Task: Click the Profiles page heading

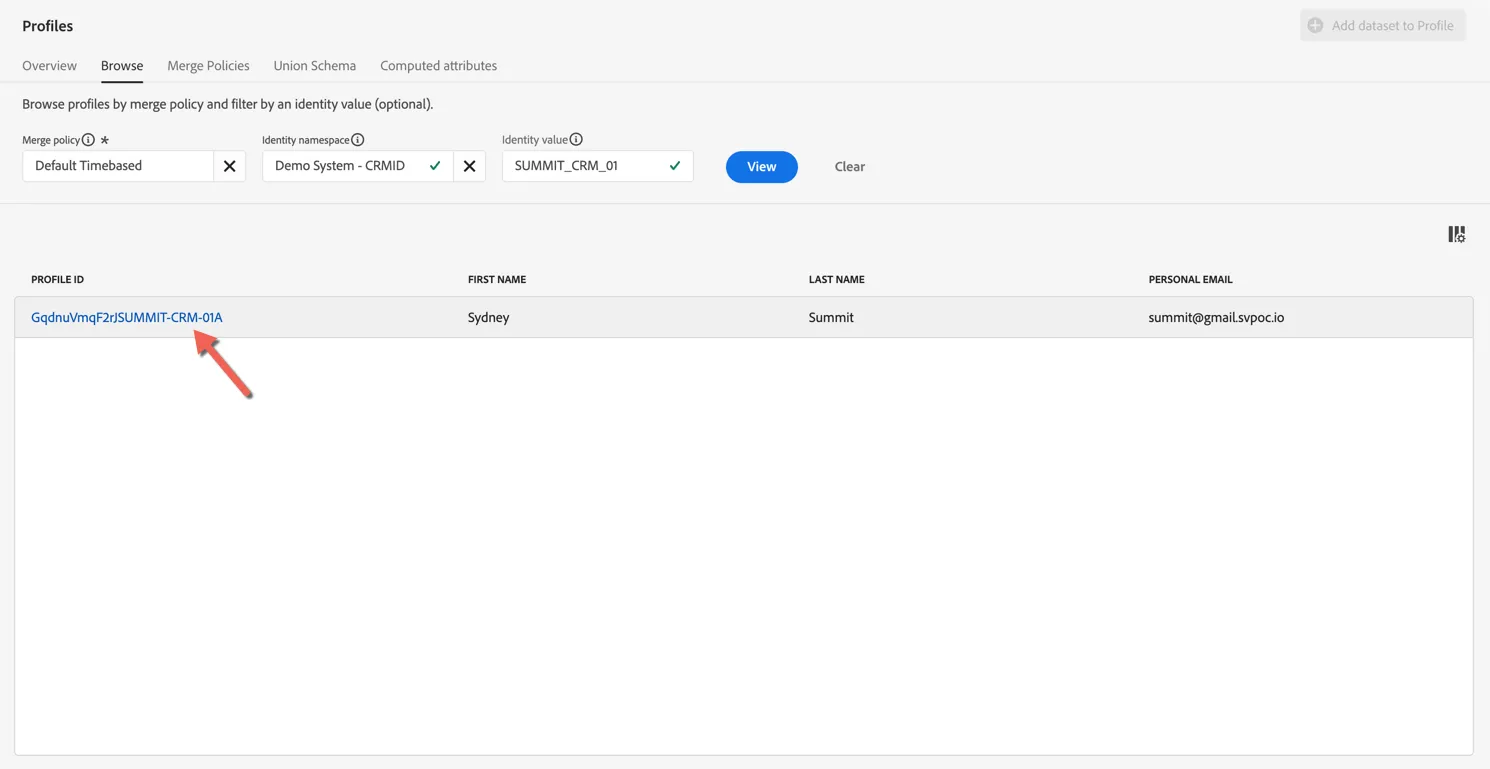Action: click(48, 26)
